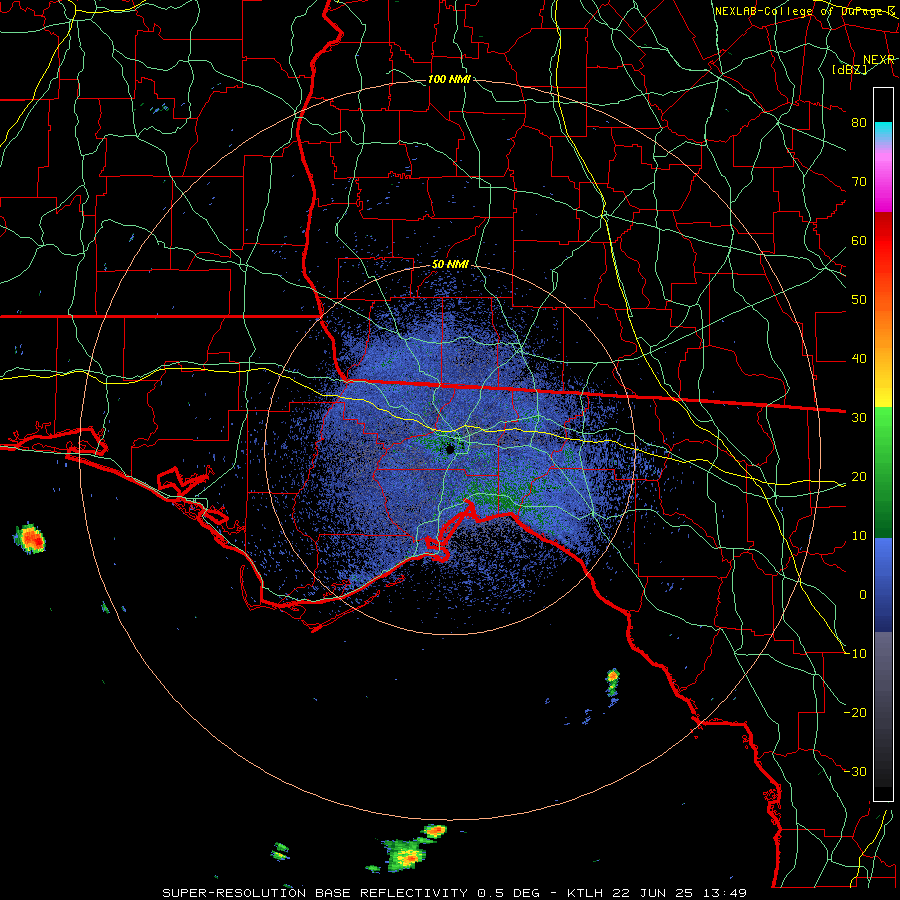Click the -20 value on the dBZ scale

856,712
